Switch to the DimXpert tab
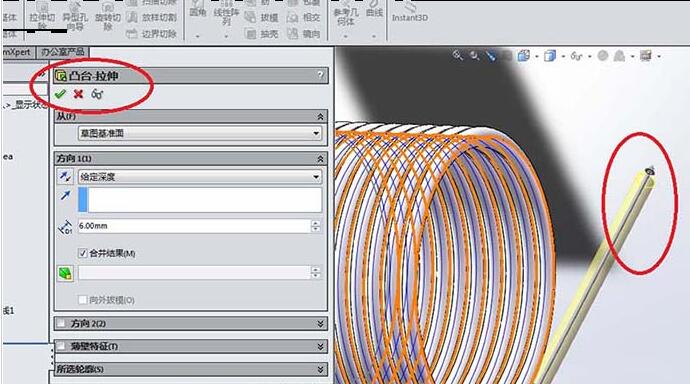 [18, 52]
